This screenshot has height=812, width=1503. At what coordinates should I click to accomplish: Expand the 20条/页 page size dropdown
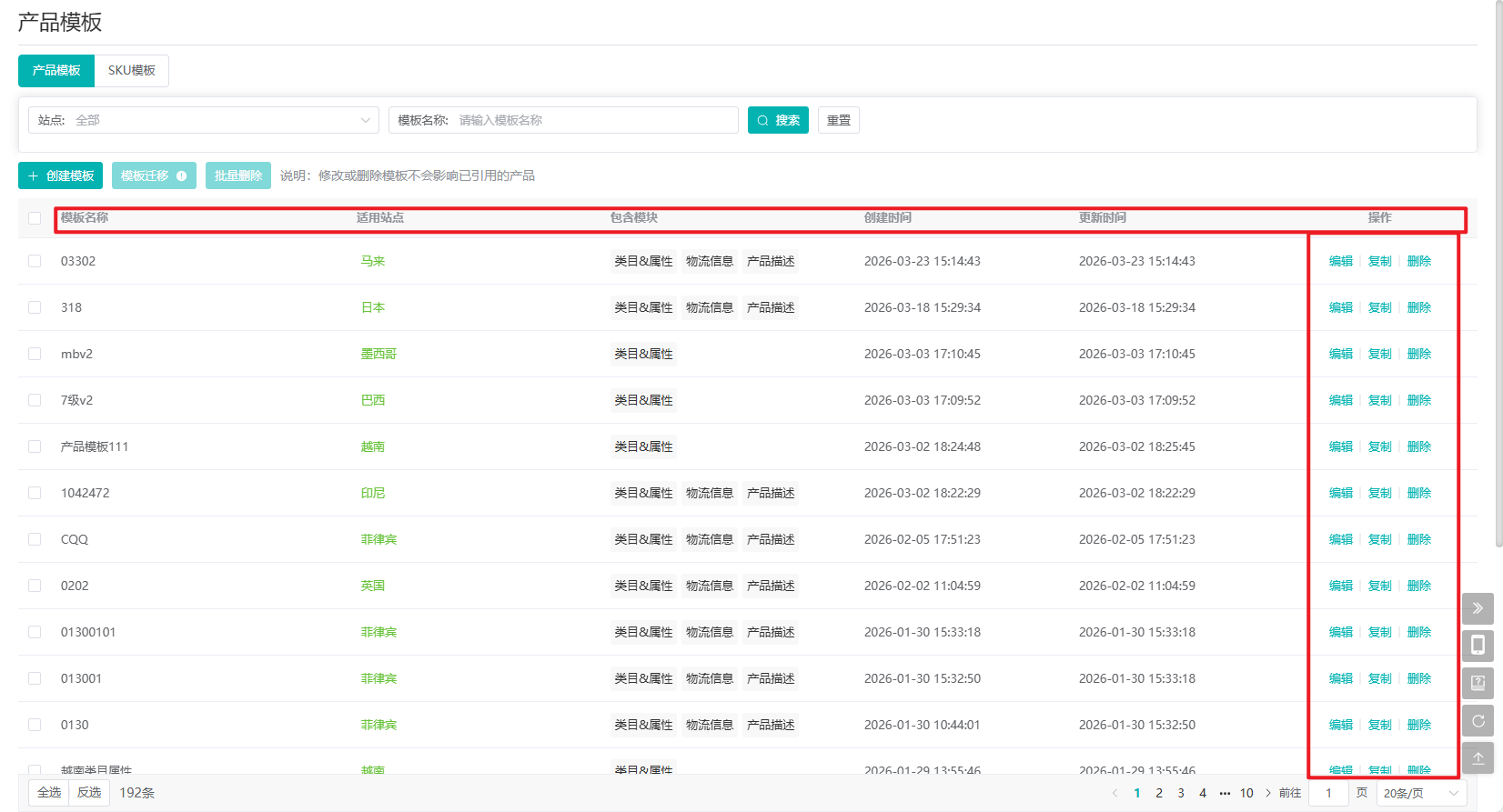click(1420, 793)
